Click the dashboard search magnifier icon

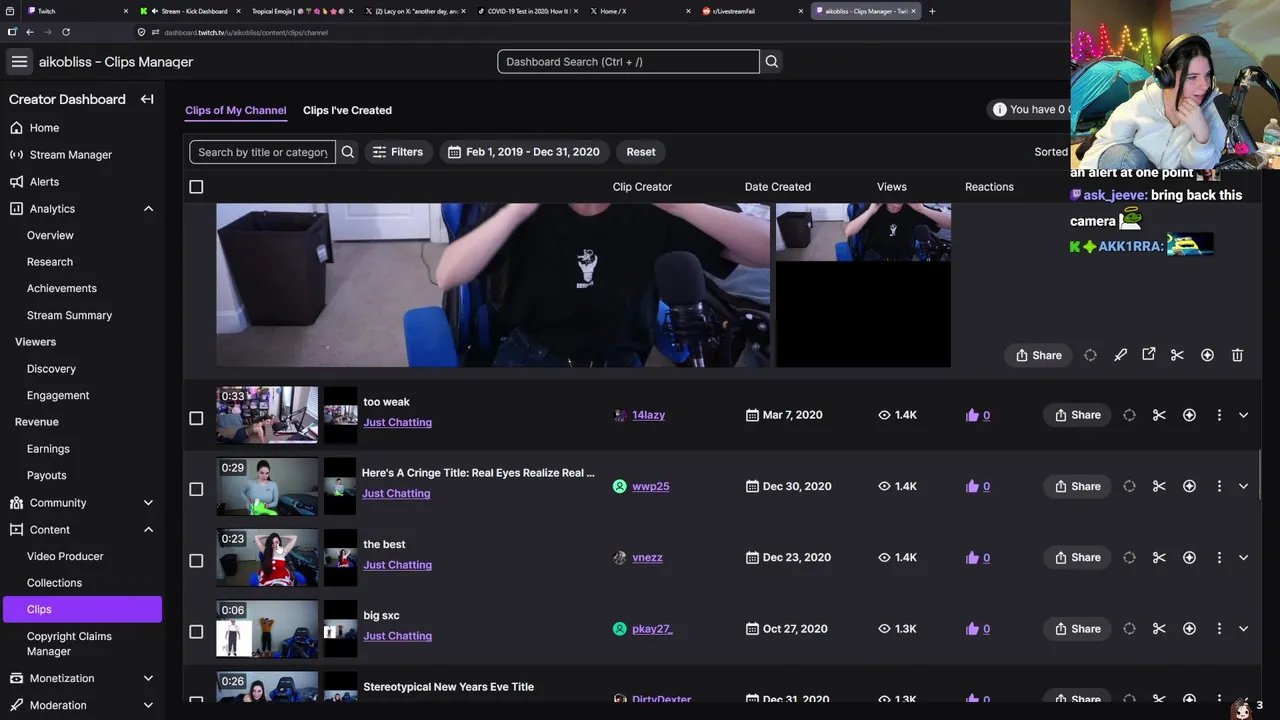pyautogui.click(x=771, y=62)
